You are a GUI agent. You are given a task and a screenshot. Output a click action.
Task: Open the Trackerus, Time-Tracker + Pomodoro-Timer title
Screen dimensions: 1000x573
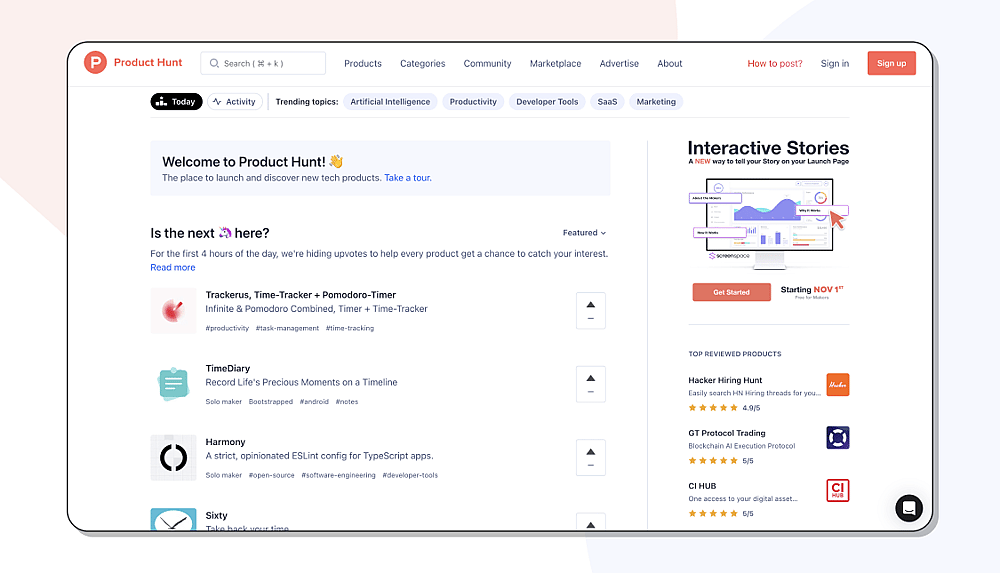point(300,295)
